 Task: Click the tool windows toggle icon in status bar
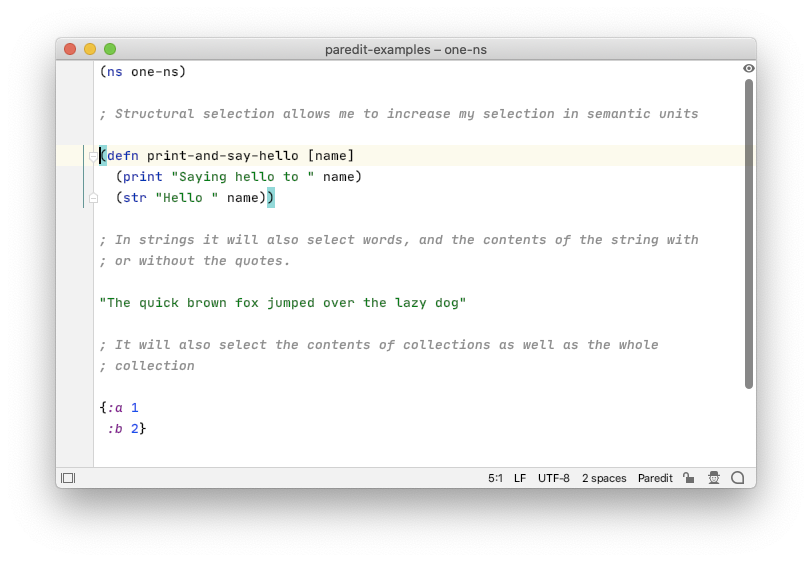coord(68,478)
